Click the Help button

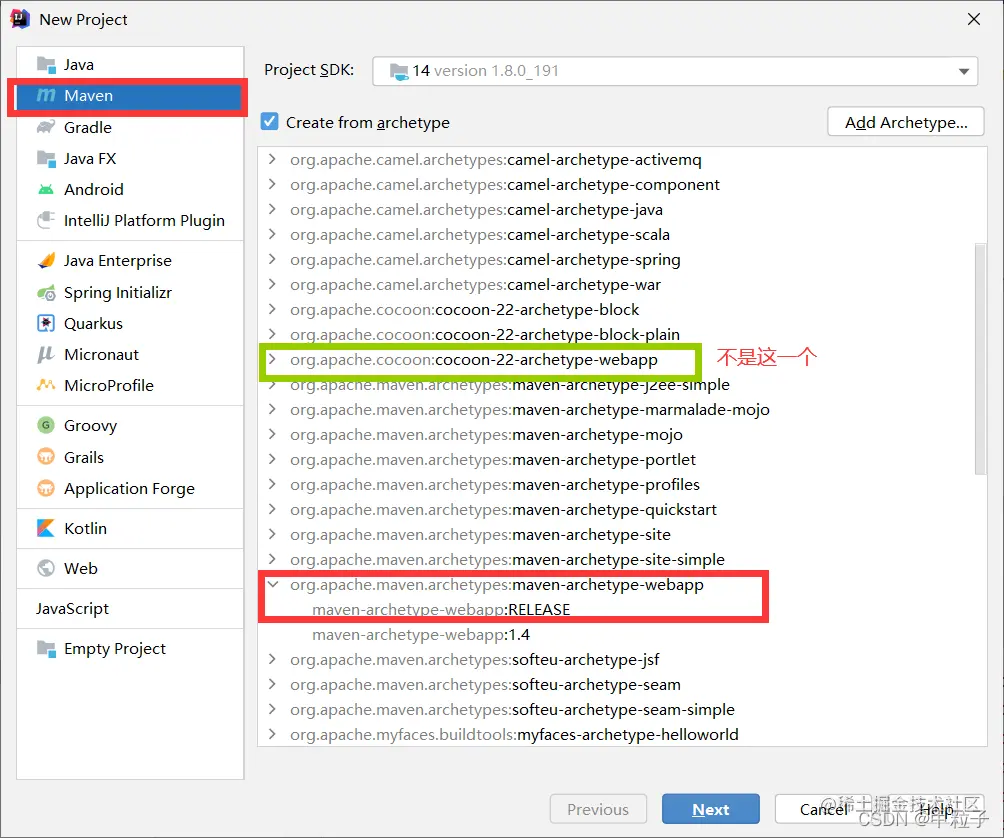tap(937, 809)
